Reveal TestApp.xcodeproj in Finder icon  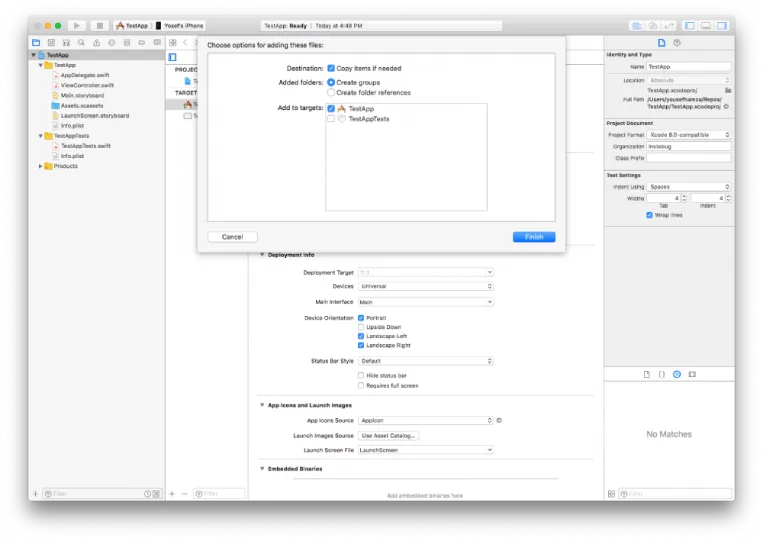click(x=728, y=90)
